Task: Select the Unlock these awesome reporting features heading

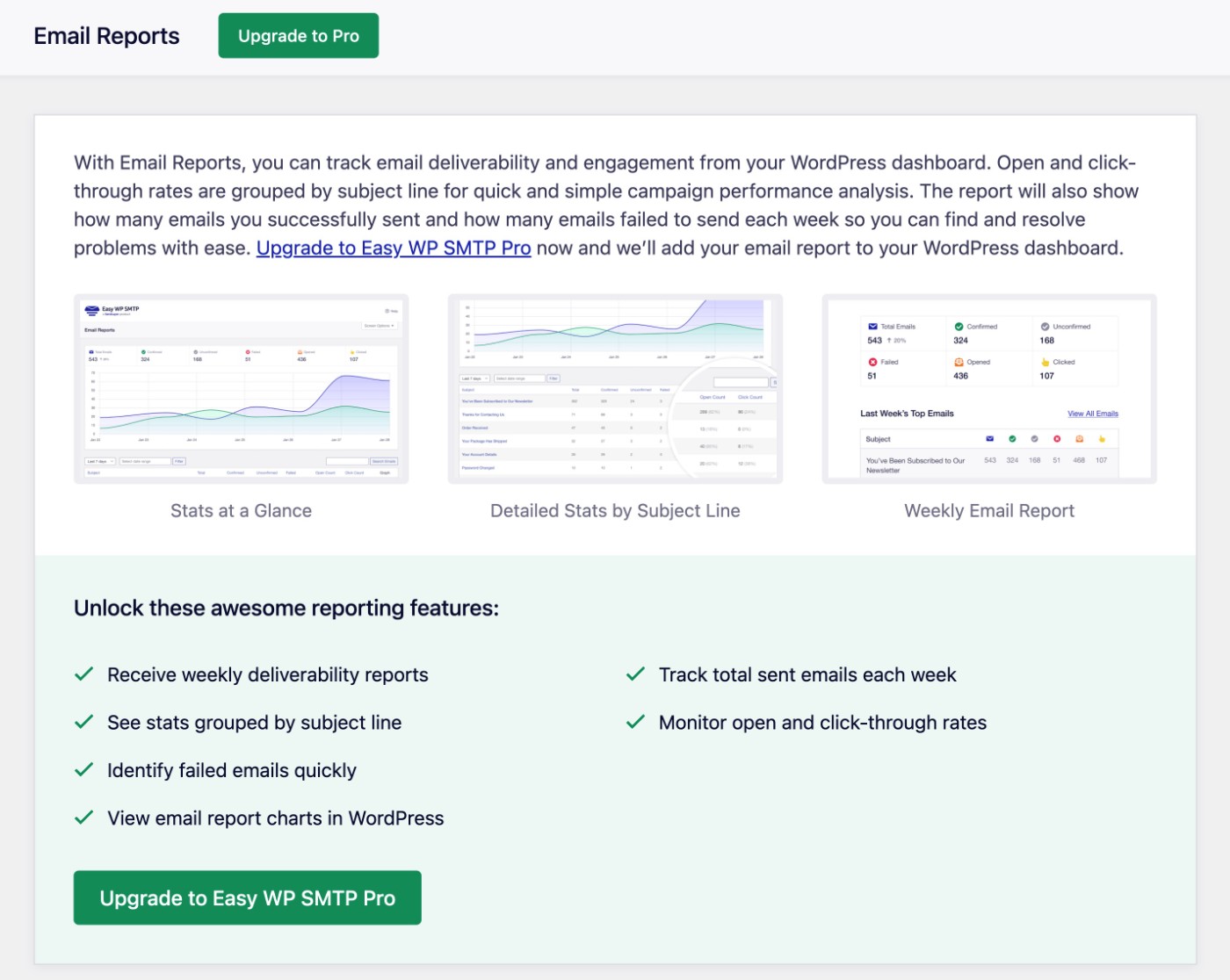Action: 286,608
